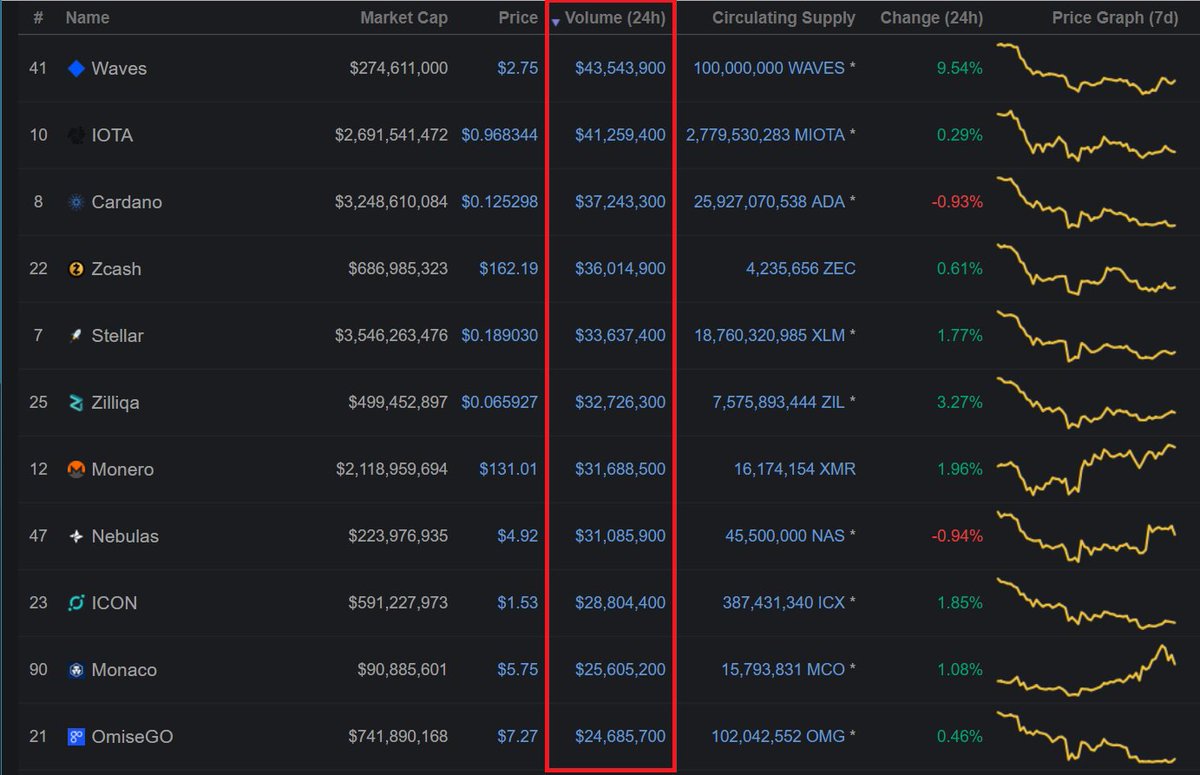Open the Monero 7d price graph

[1087, 470]
